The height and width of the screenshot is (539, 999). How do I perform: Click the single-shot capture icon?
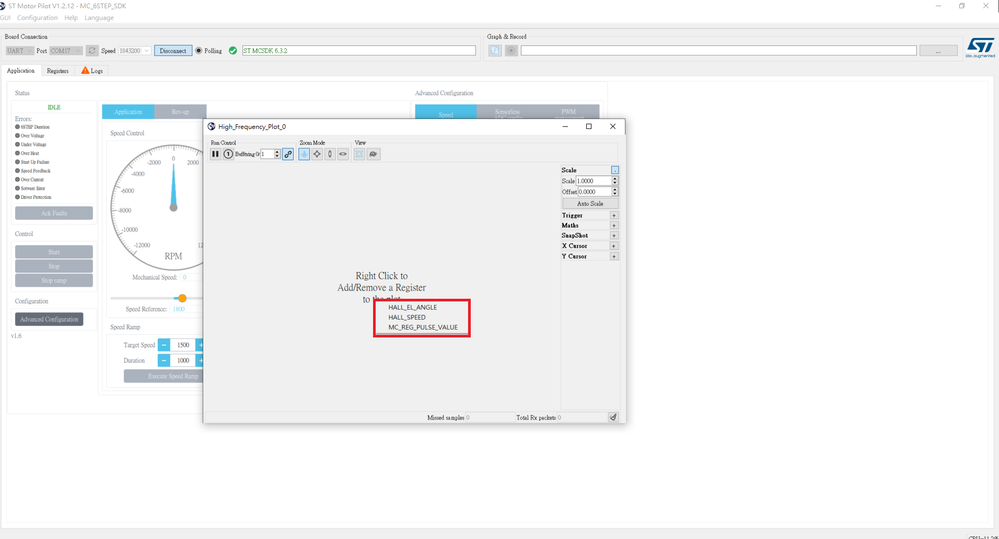coord(228,154)
